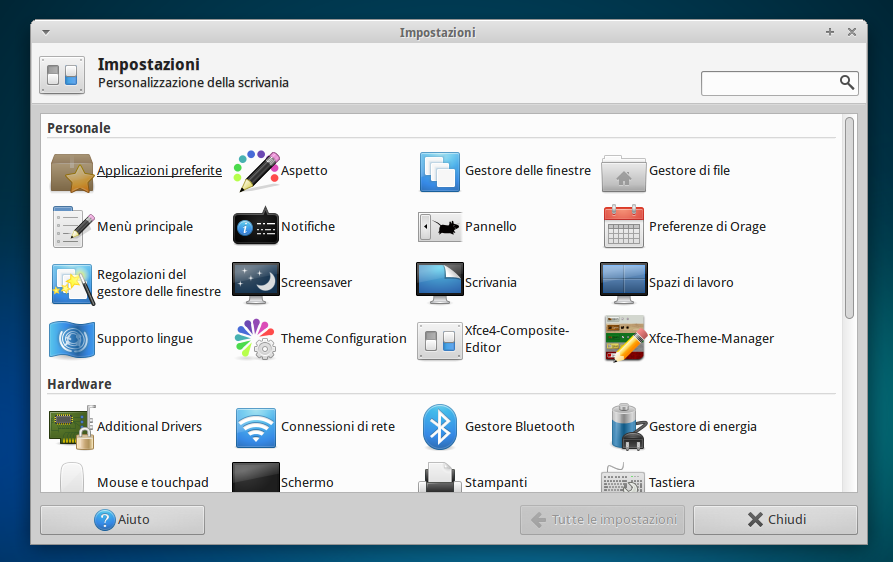Open the Preferenze di Orage calendar icon
Image resolution: width=893 pixels, height=562 pixels.
[624, 227]
